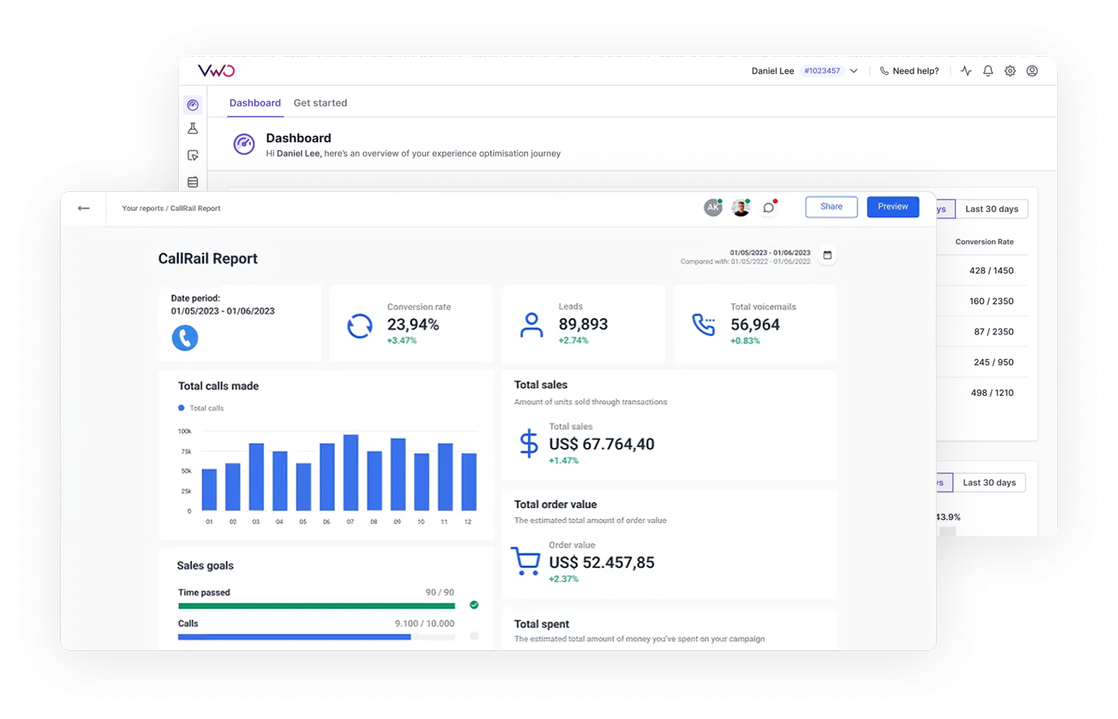The height and width of the screenshot is (719, 1118).
Task: Click the Share button
Action: point(831,207)
